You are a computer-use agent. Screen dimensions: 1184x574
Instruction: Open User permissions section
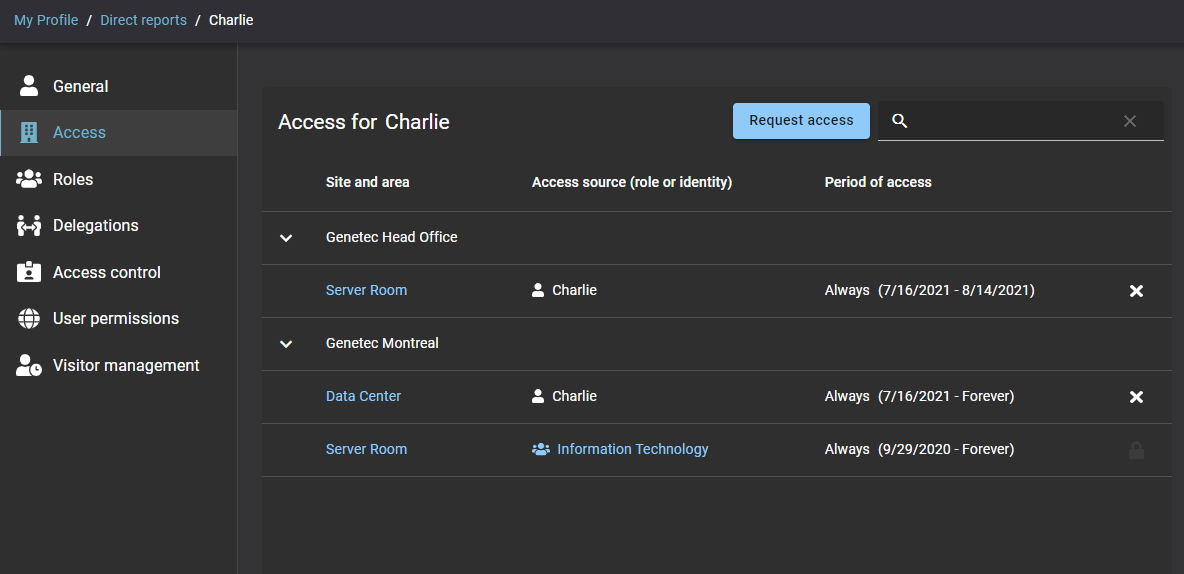click(119, 319)
